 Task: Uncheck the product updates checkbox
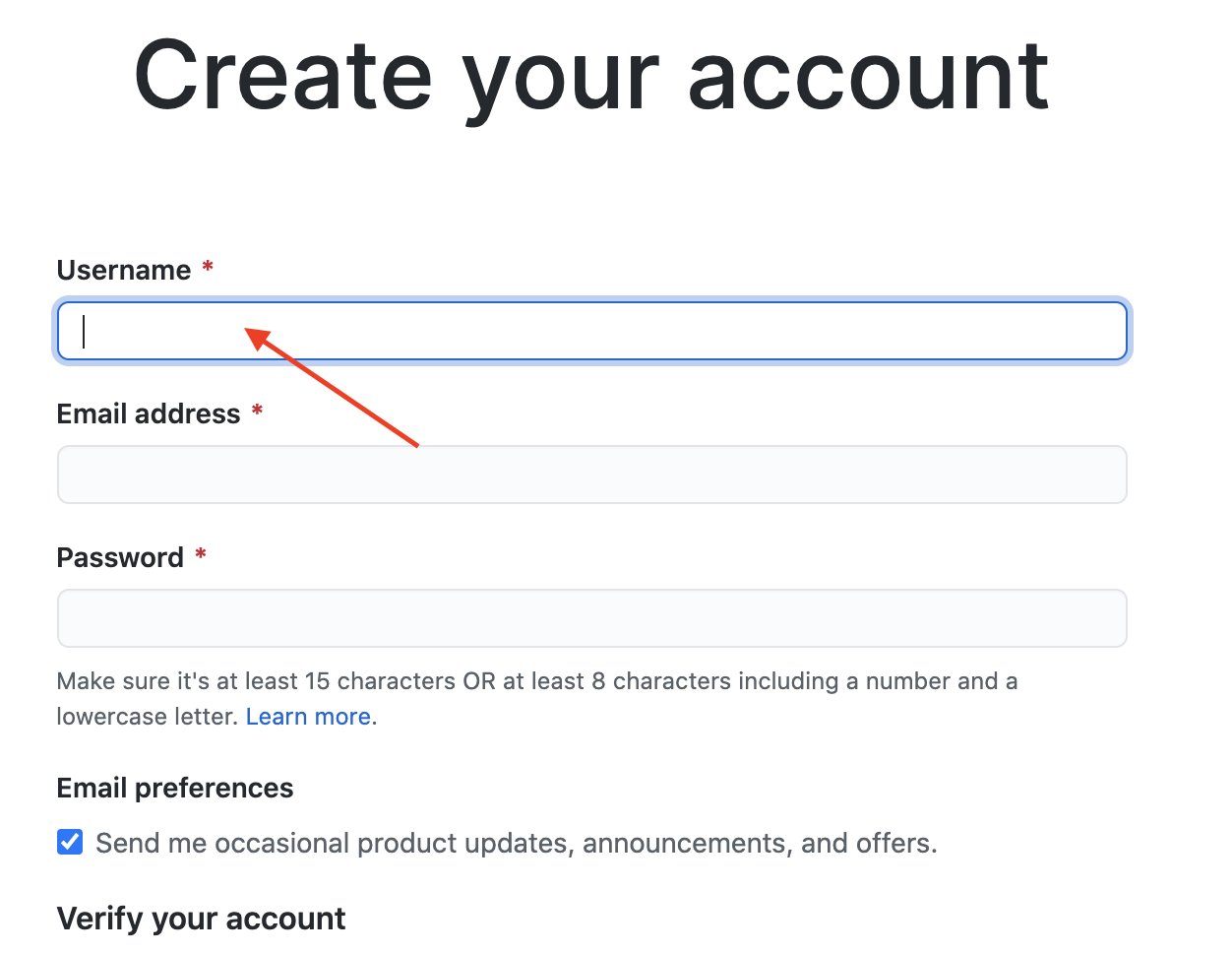click(70, 843)
